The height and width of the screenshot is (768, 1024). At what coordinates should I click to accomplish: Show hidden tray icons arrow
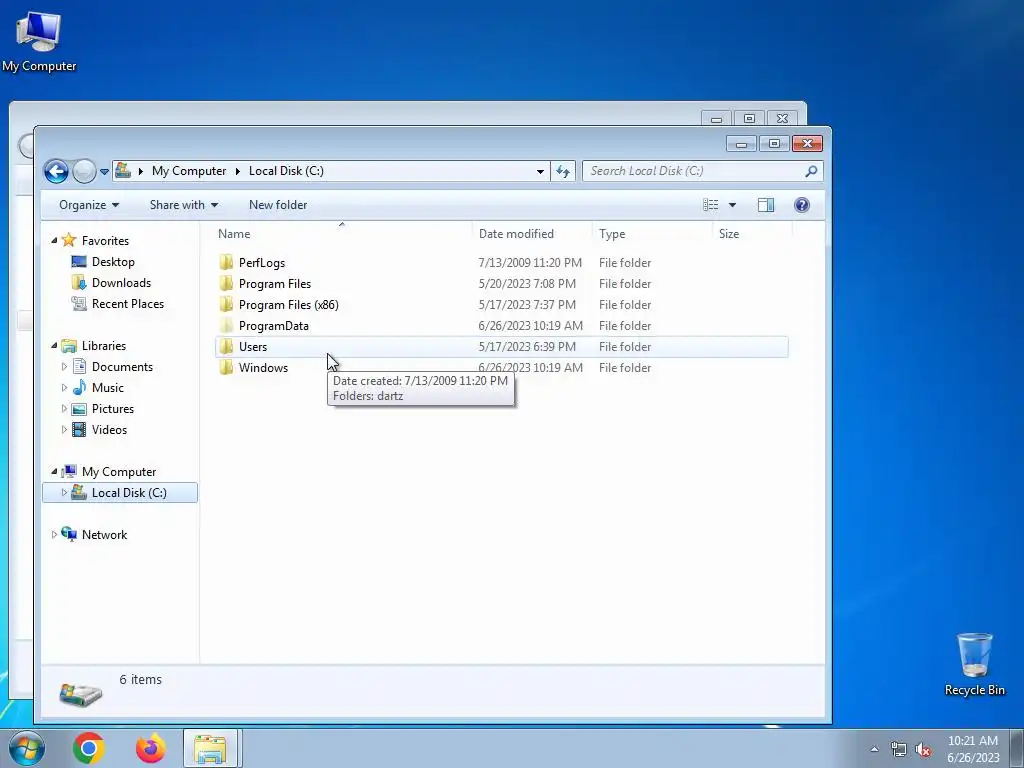(874, 749)
